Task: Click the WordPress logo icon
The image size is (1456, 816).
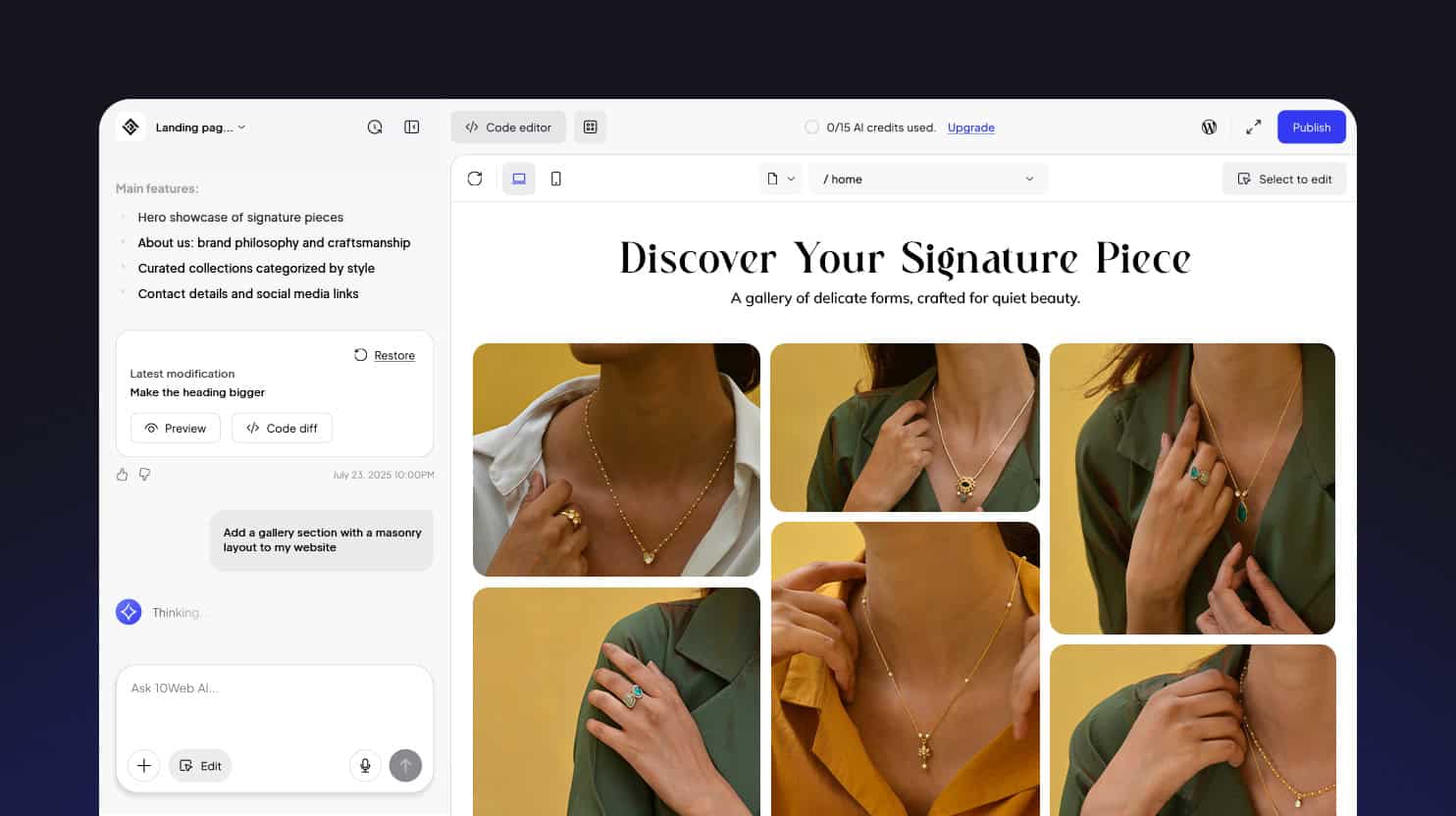Action: (x=1209, y=127)
